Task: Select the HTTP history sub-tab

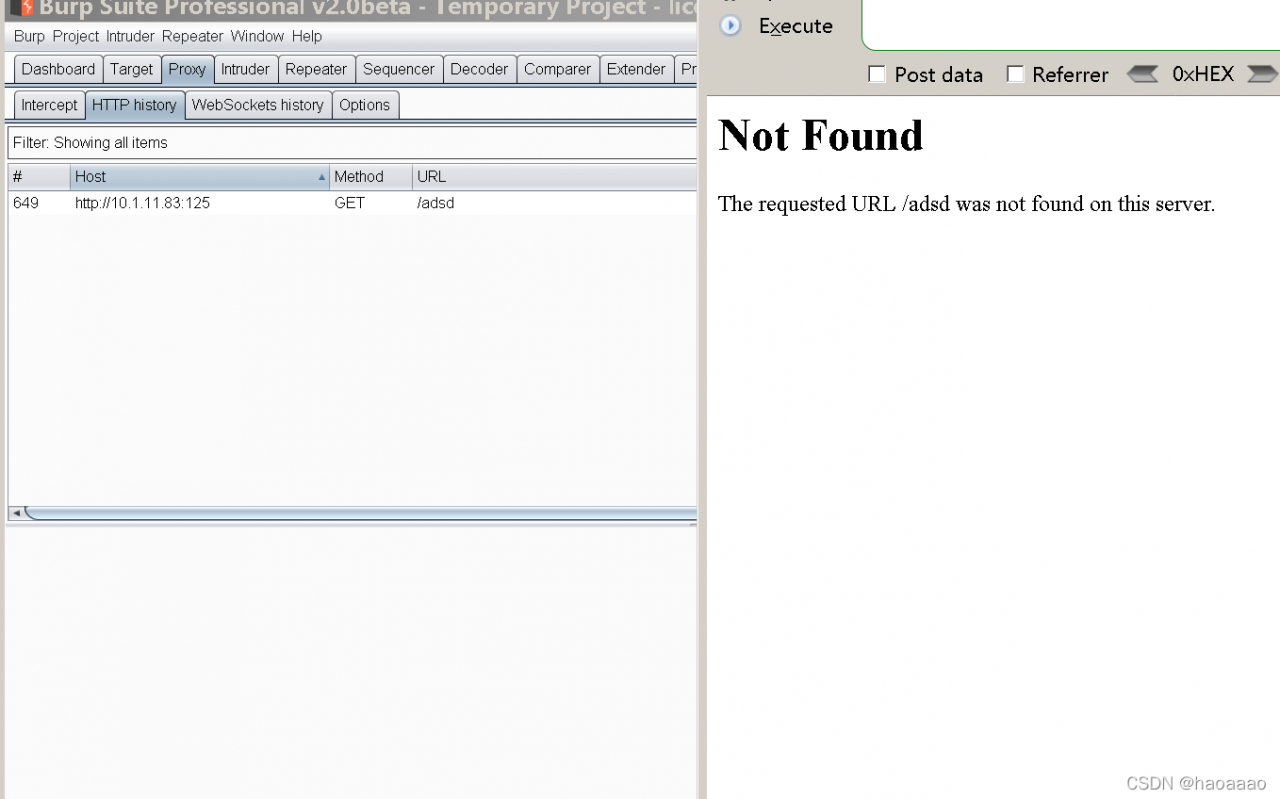Action: point(134,105)
